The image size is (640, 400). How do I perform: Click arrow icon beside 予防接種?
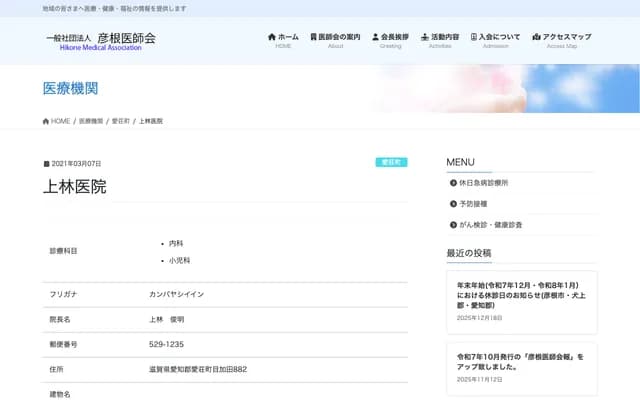coord(453,204)
